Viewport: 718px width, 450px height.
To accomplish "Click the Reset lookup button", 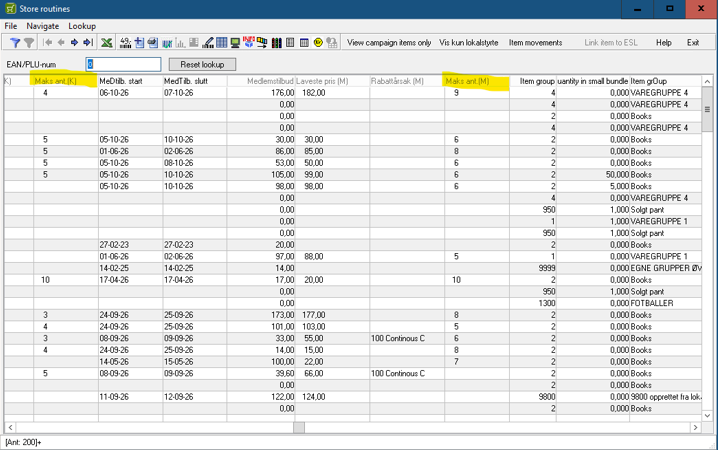I will 202,65.
